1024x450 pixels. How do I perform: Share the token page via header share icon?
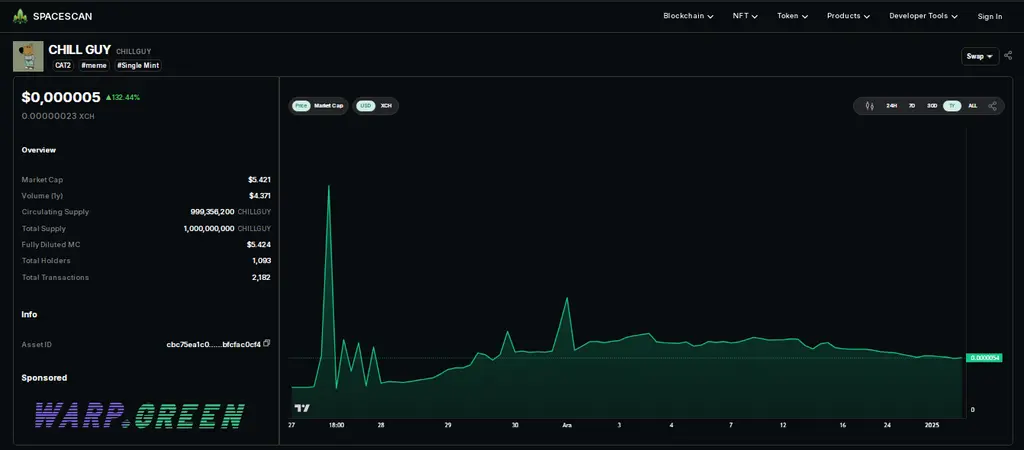click(1008, 56)
